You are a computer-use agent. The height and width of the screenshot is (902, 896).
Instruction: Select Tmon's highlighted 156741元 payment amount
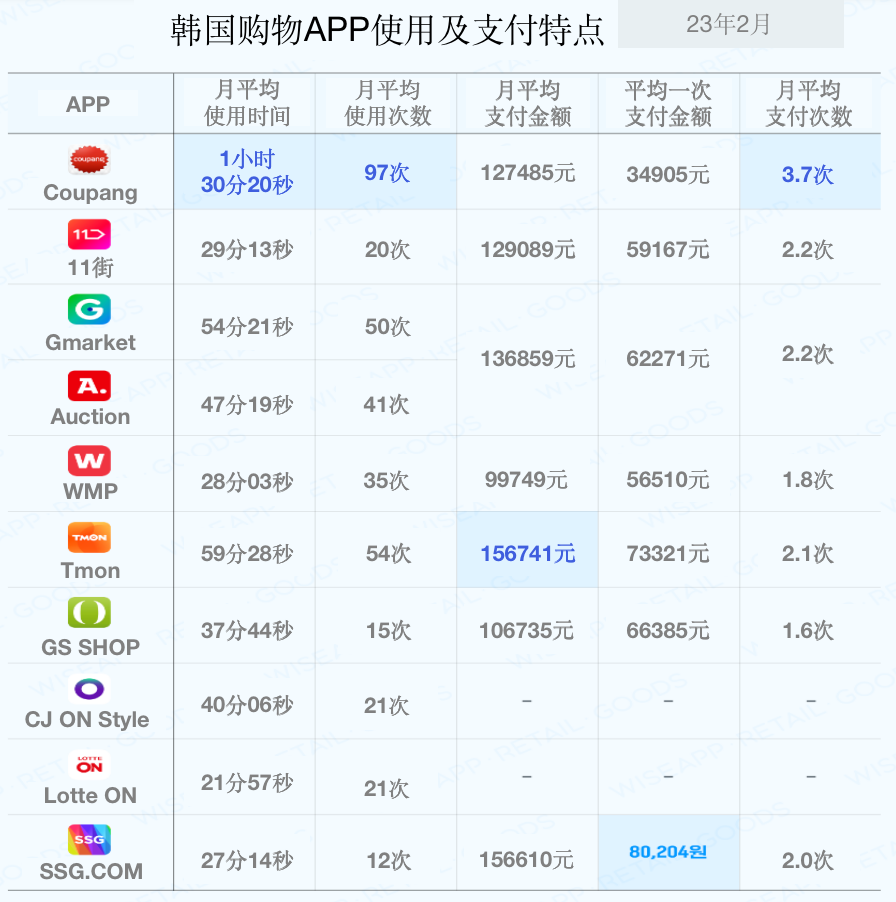tap(527, 551)
